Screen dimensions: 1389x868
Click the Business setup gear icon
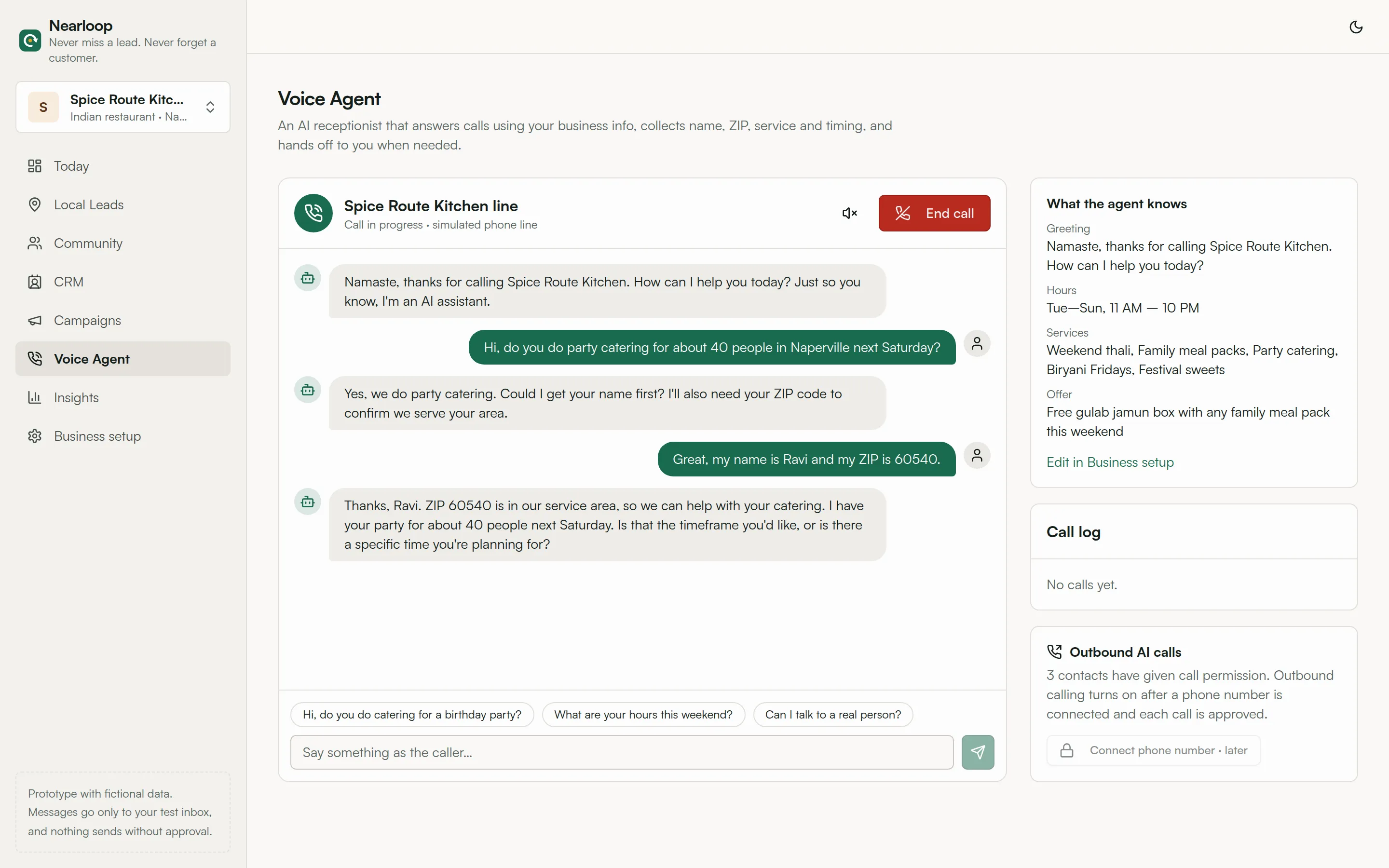(x=34, y=436)
